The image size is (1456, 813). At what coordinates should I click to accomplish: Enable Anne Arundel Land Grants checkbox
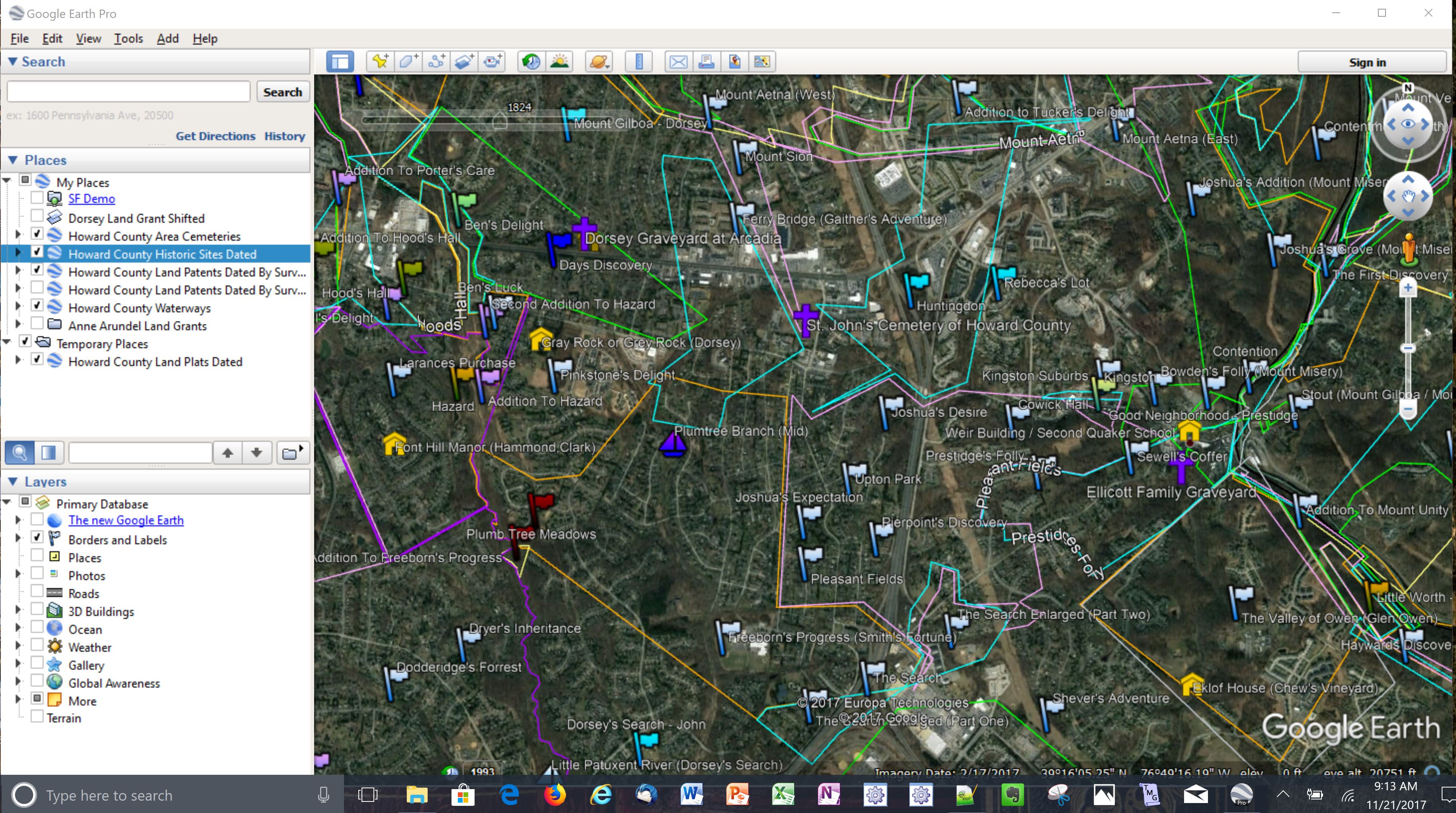pyautogui.click(x=37, y=324)
